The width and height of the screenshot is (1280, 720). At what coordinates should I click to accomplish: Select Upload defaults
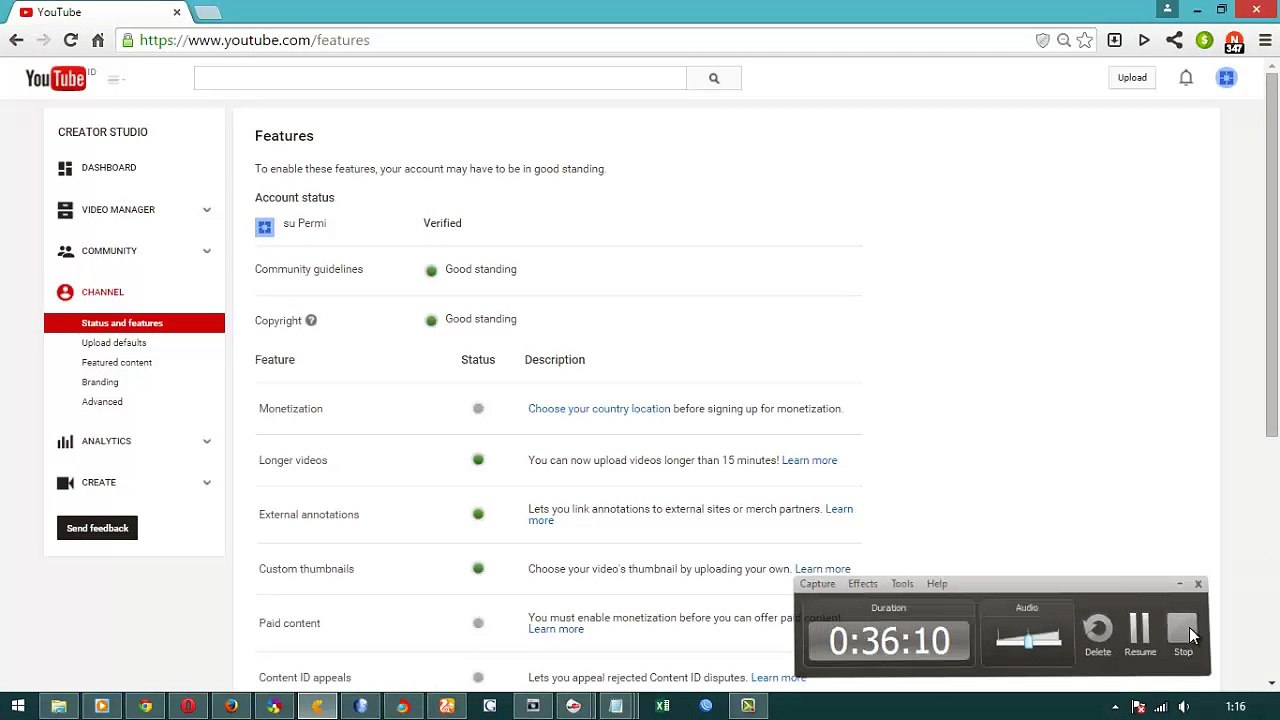[114, 343]
